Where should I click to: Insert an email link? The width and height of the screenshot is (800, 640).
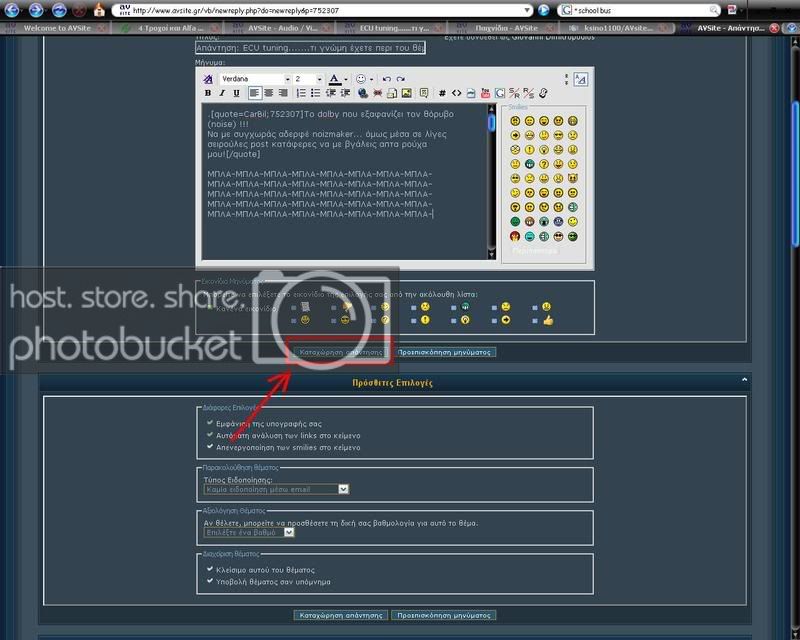392,93
